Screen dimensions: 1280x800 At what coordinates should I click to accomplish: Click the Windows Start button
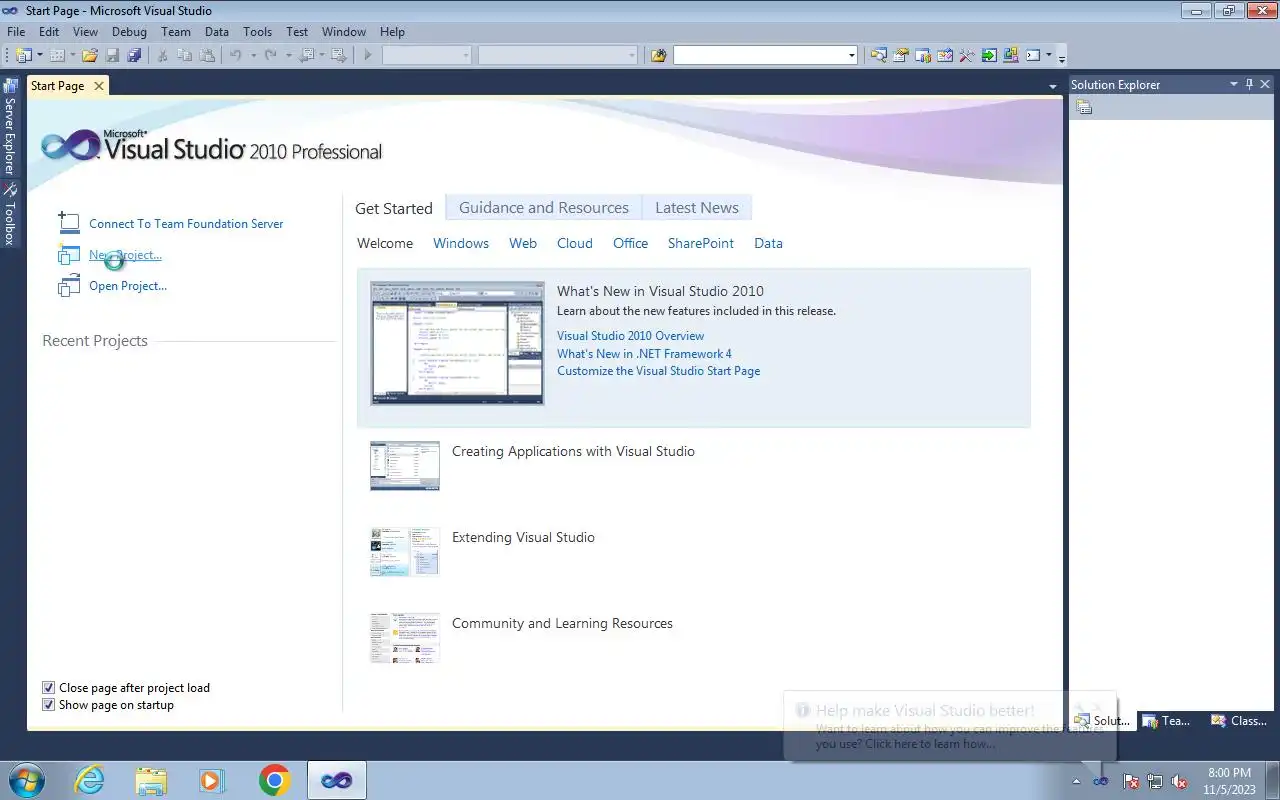coord(26,780)
